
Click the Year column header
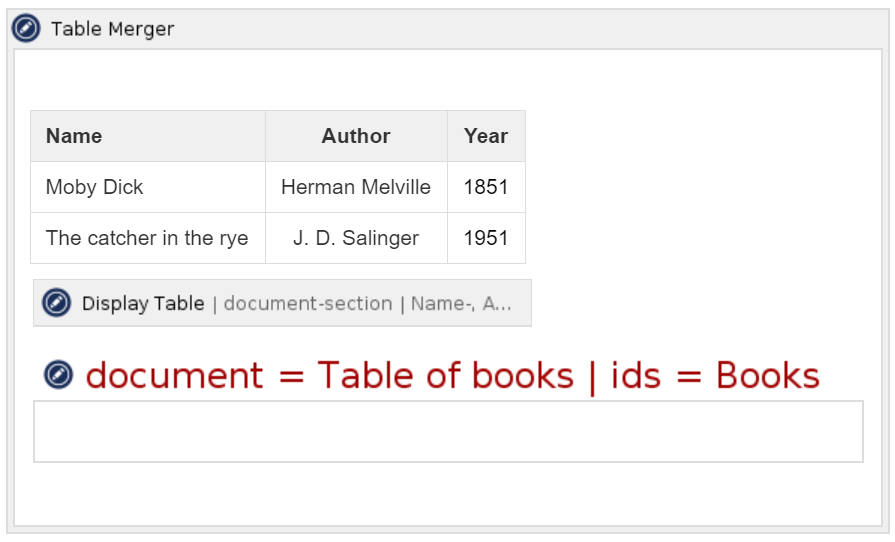486,136
